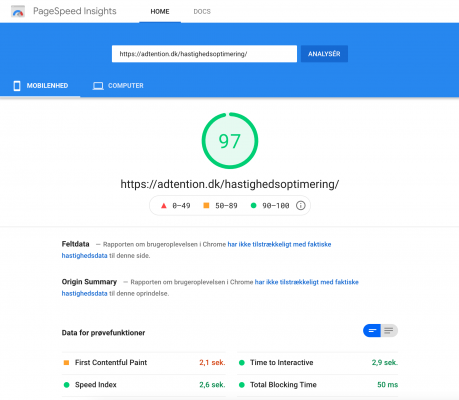Click the orange square 50–89 icon
The height and width of the screenshot is (400, 459).
pyautogui.click(x=206, y=205)
